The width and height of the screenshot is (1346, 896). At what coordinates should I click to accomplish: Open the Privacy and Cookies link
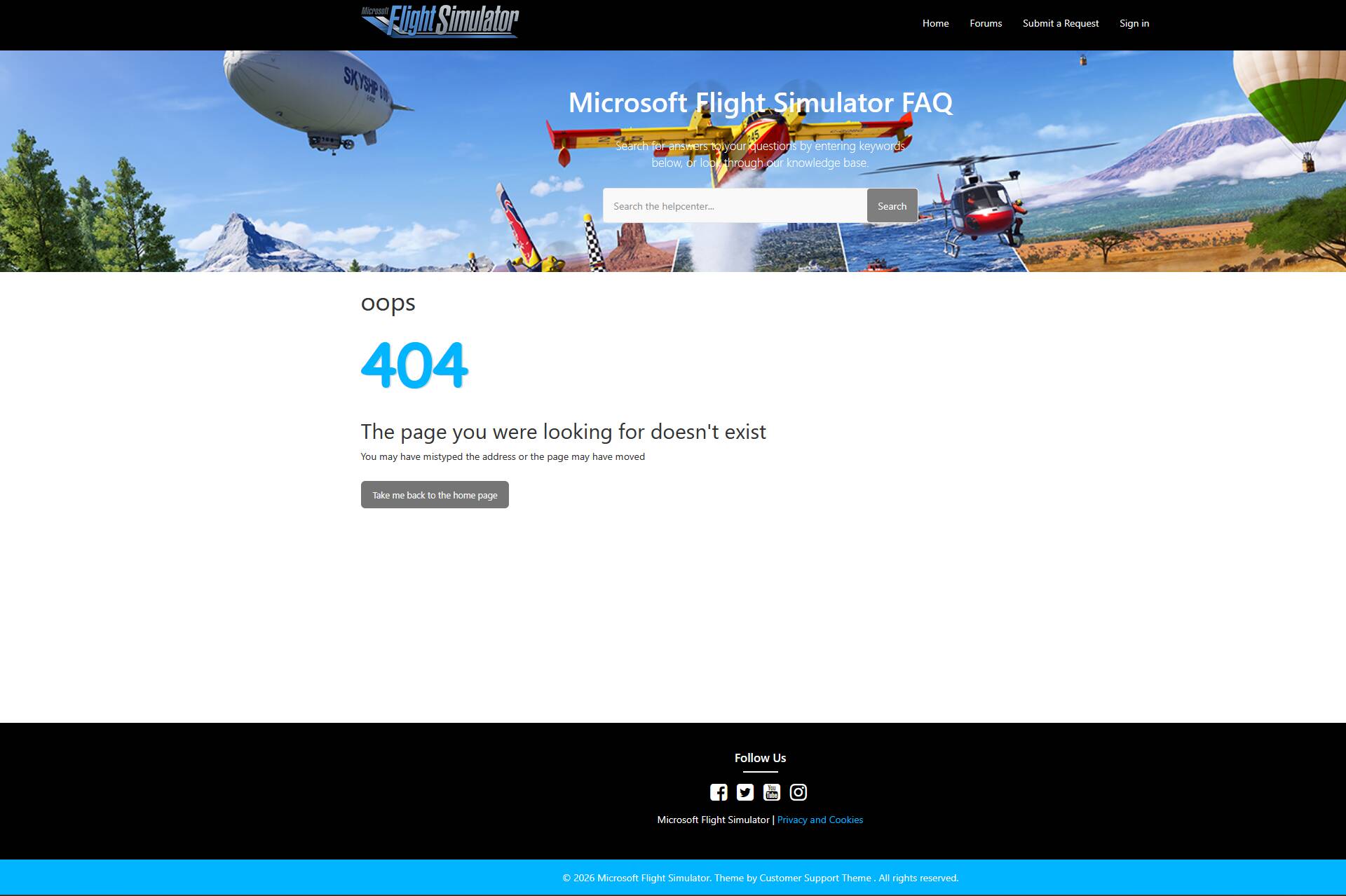coord(820,820)
